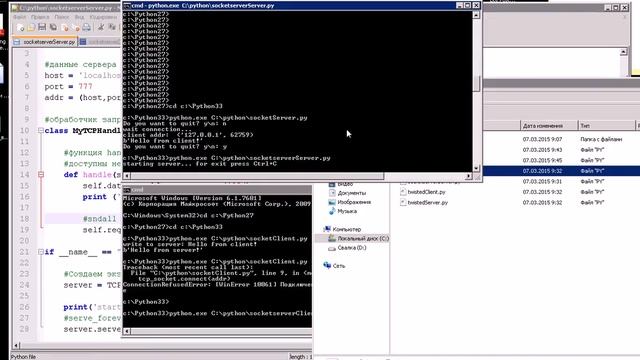The width and height of the screenshot is (640, 360).
Task: Open the Файл menu in Notepad++
Action: click(20, 17)
